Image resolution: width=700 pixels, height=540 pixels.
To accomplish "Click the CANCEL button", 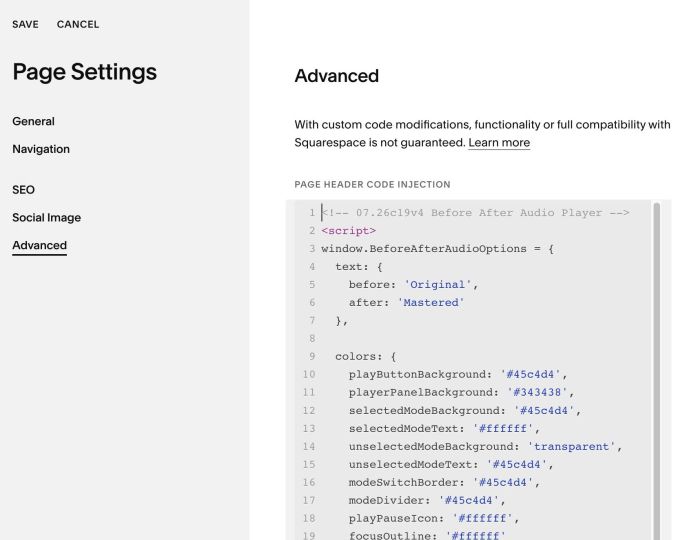I will tap(78, 25).
